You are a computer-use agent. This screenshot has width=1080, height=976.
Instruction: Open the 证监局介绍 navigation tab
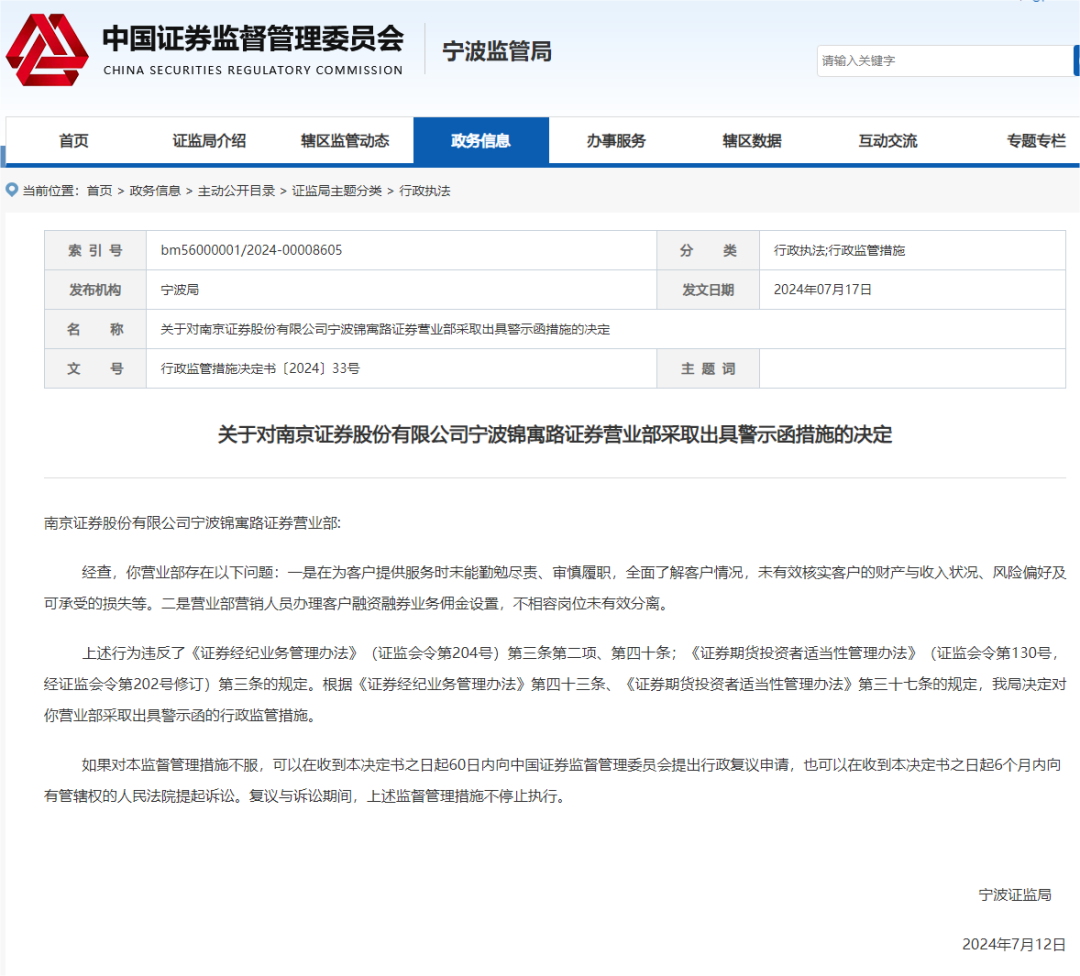coord(209,141)
